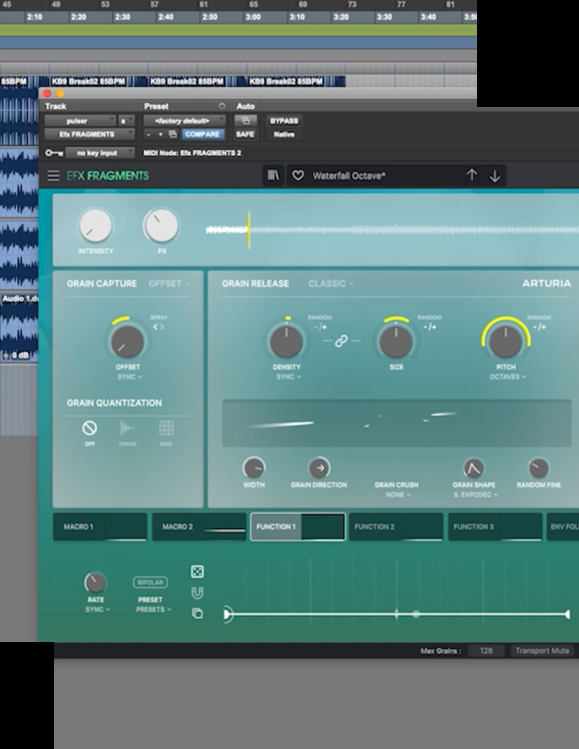Viewport: 579px width, 749px height.
Task: Click the Native plugin format button
Action: pos(284,134)
